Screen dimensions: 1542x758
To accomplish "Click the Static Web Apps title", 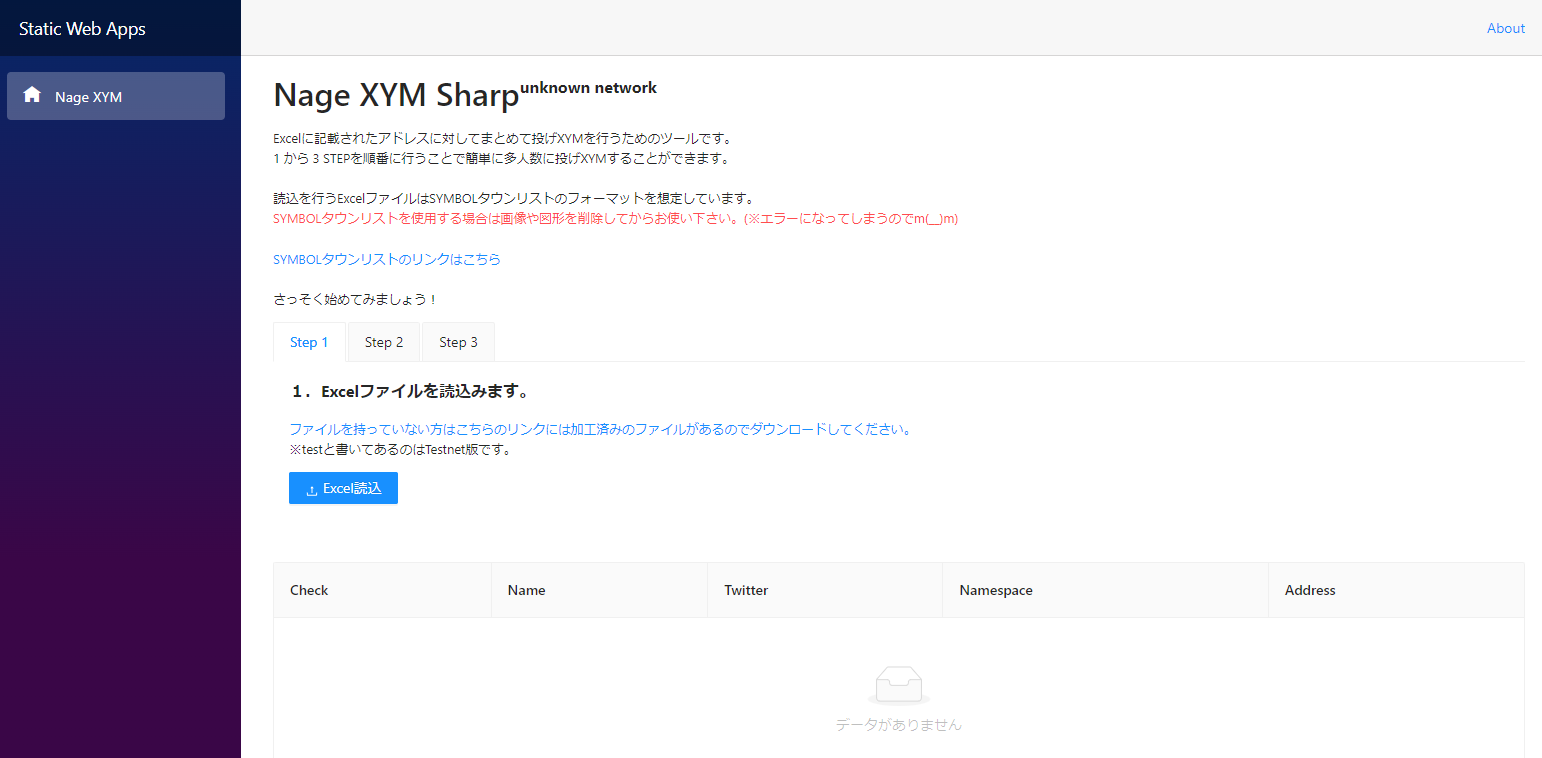I will tap(82, 28).
